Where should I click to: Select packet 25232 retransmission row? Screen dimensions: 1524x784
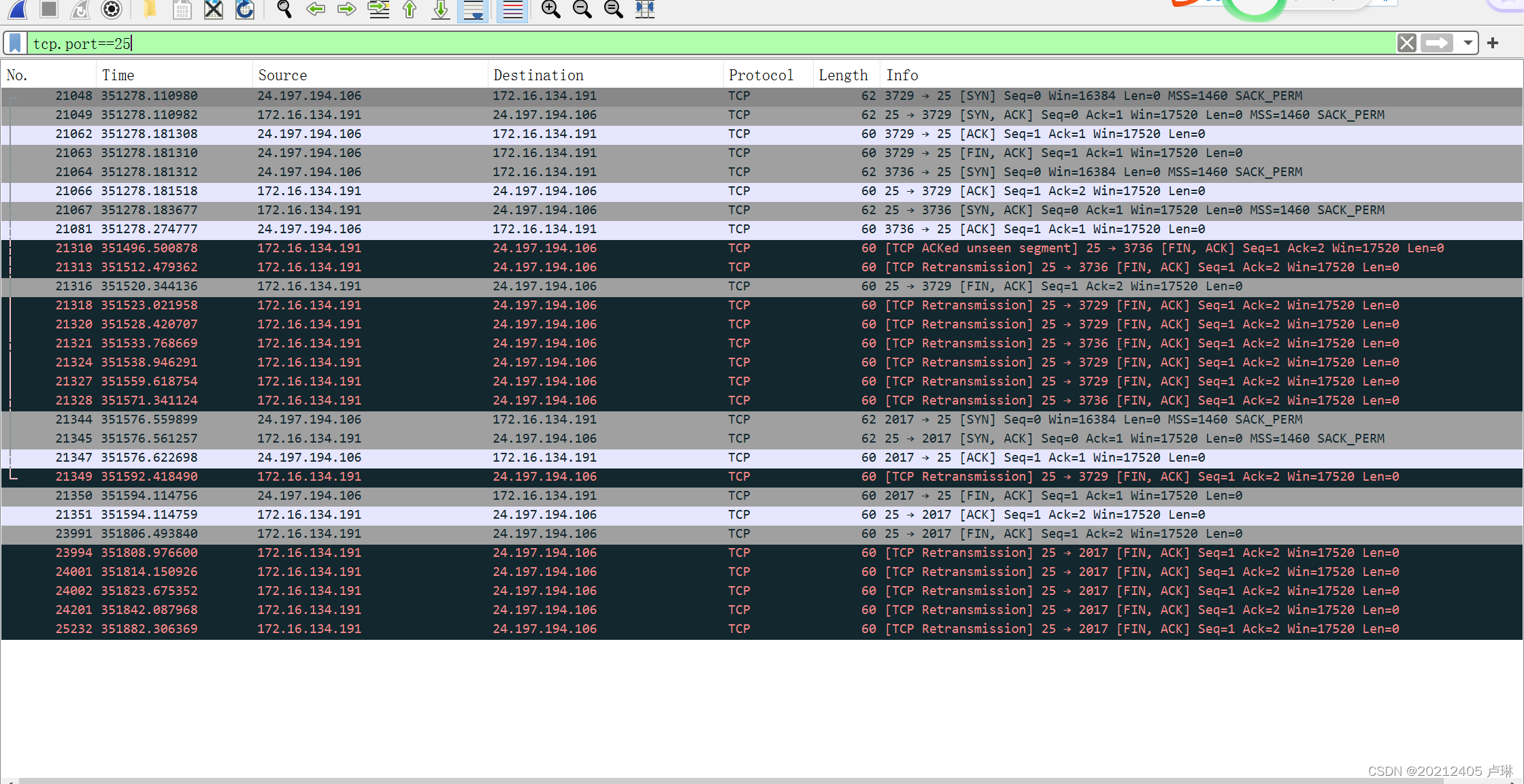tap(762, 629)
